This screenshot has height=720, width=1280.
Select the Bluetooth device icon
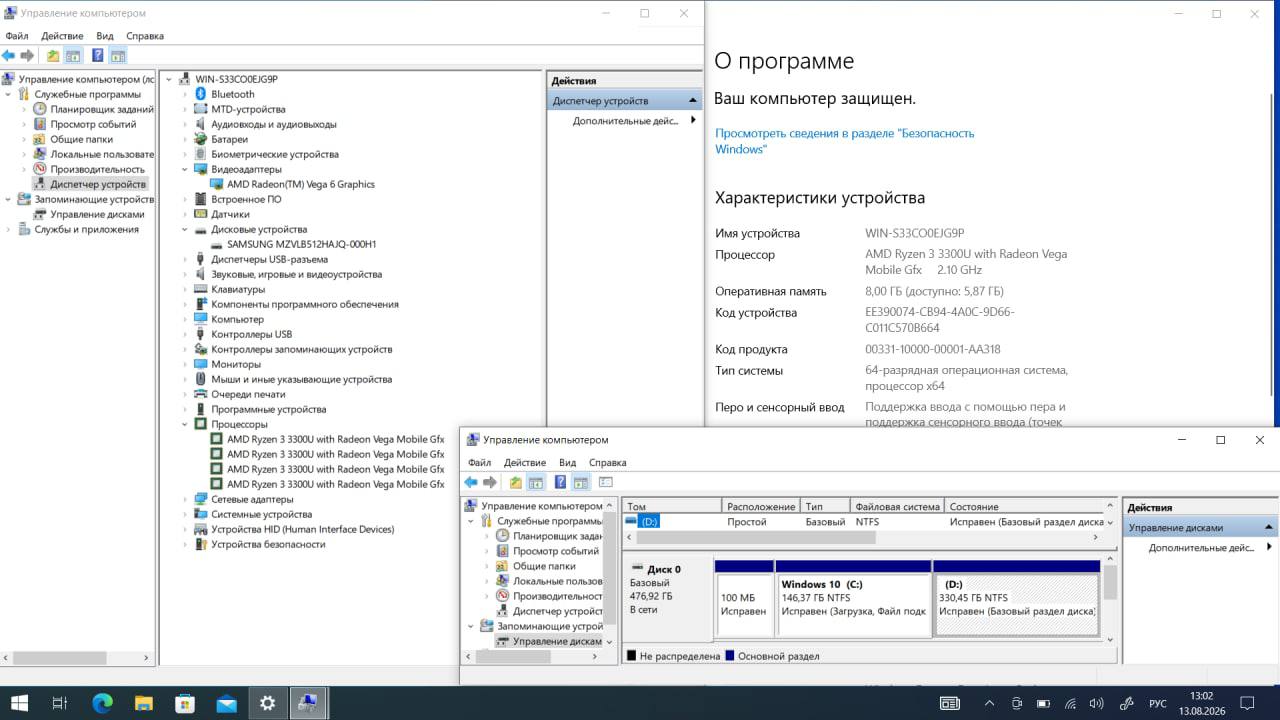click(201, 94)
